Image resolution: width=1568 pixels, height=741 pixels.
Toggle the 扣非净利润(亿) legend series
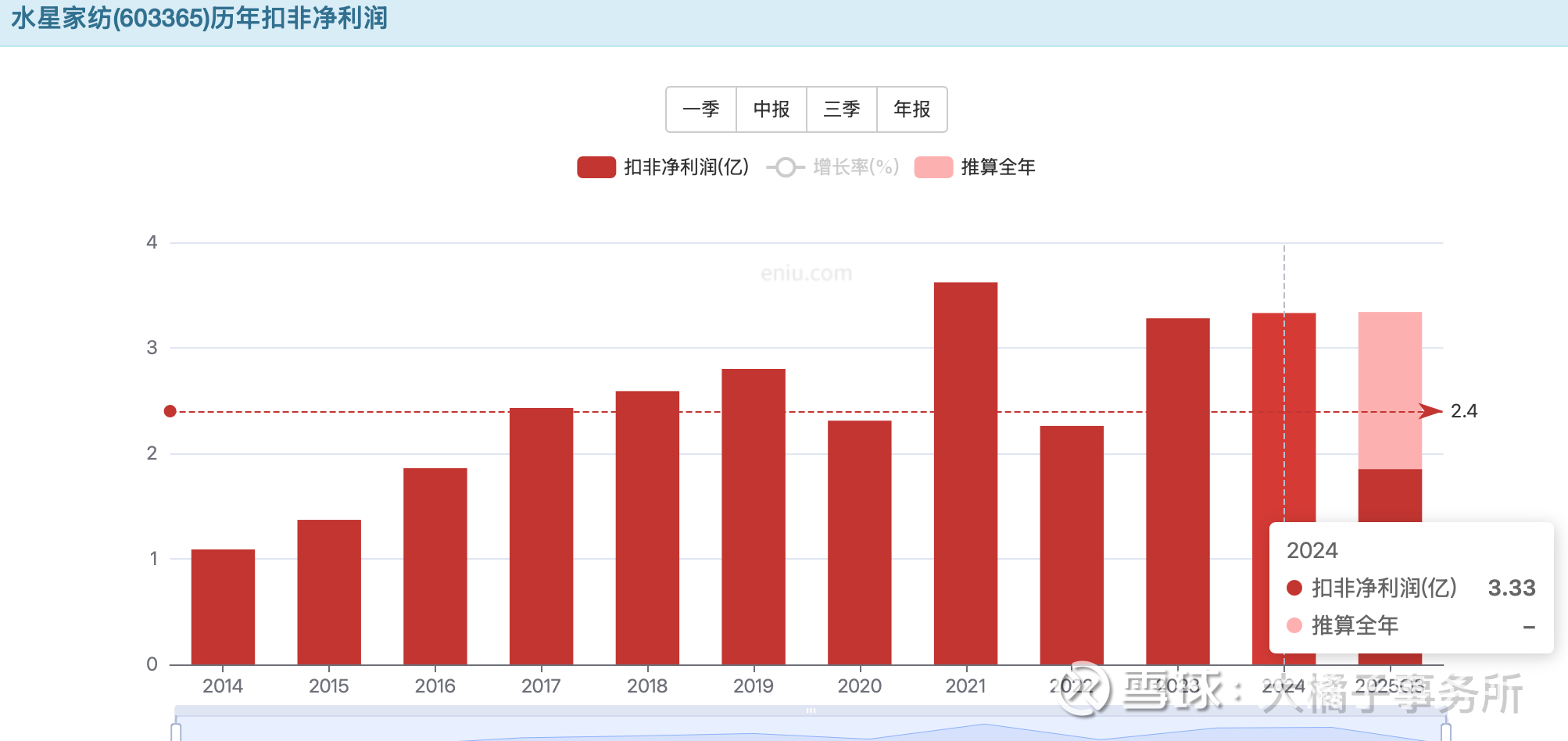663,167
